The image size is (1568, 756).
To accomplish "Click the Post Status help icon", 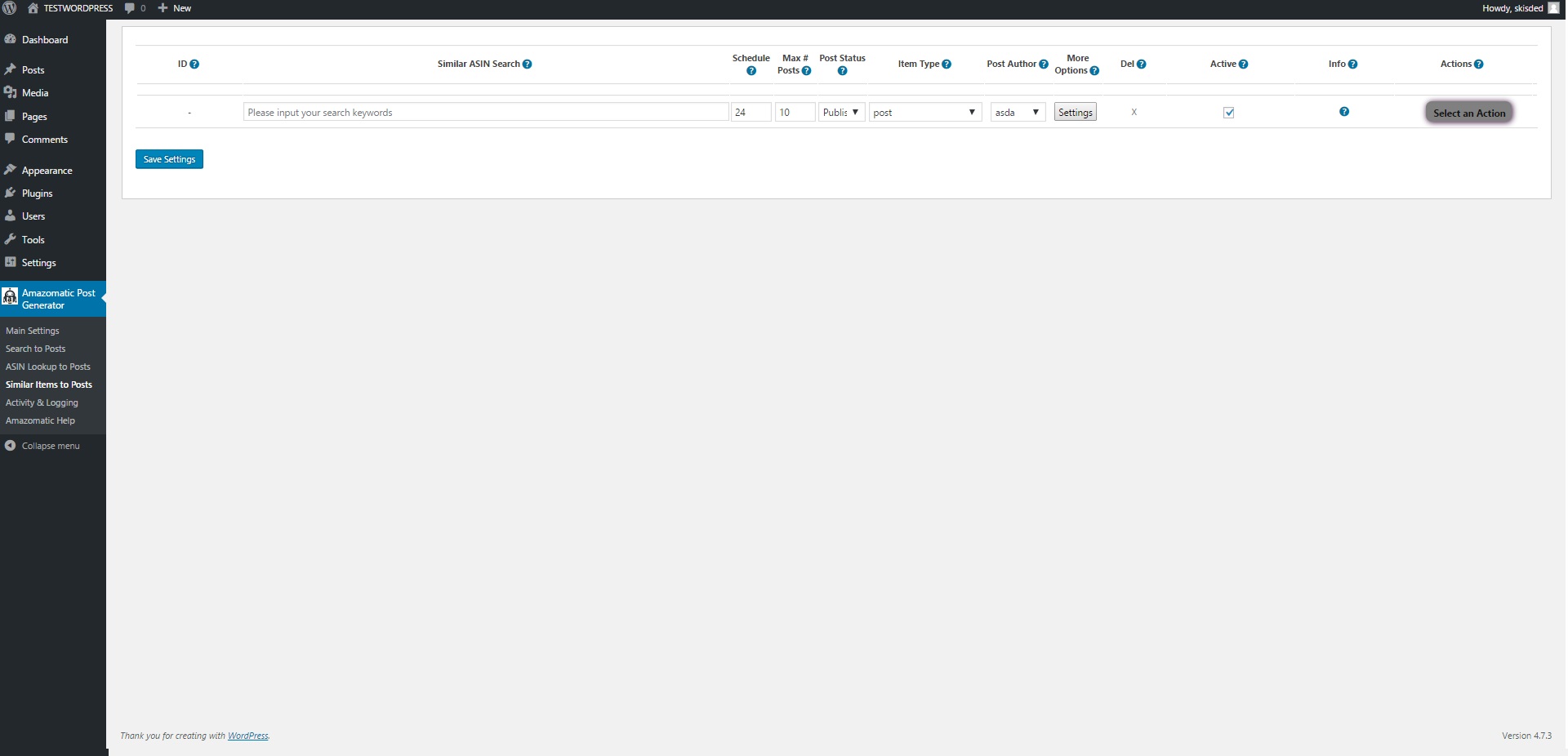I will coord(843,71).
